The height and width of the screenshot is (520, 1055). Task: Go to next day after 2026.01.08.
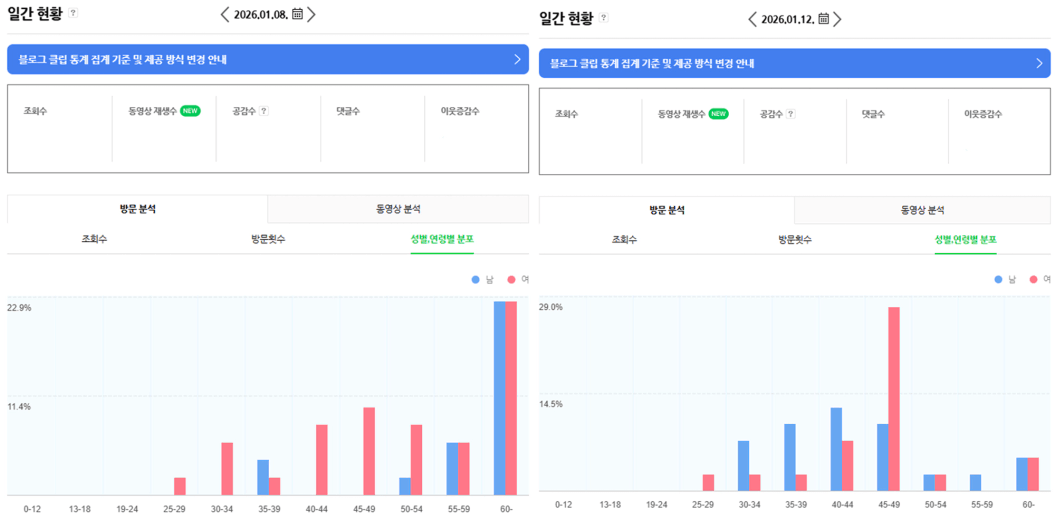point(312,14)
